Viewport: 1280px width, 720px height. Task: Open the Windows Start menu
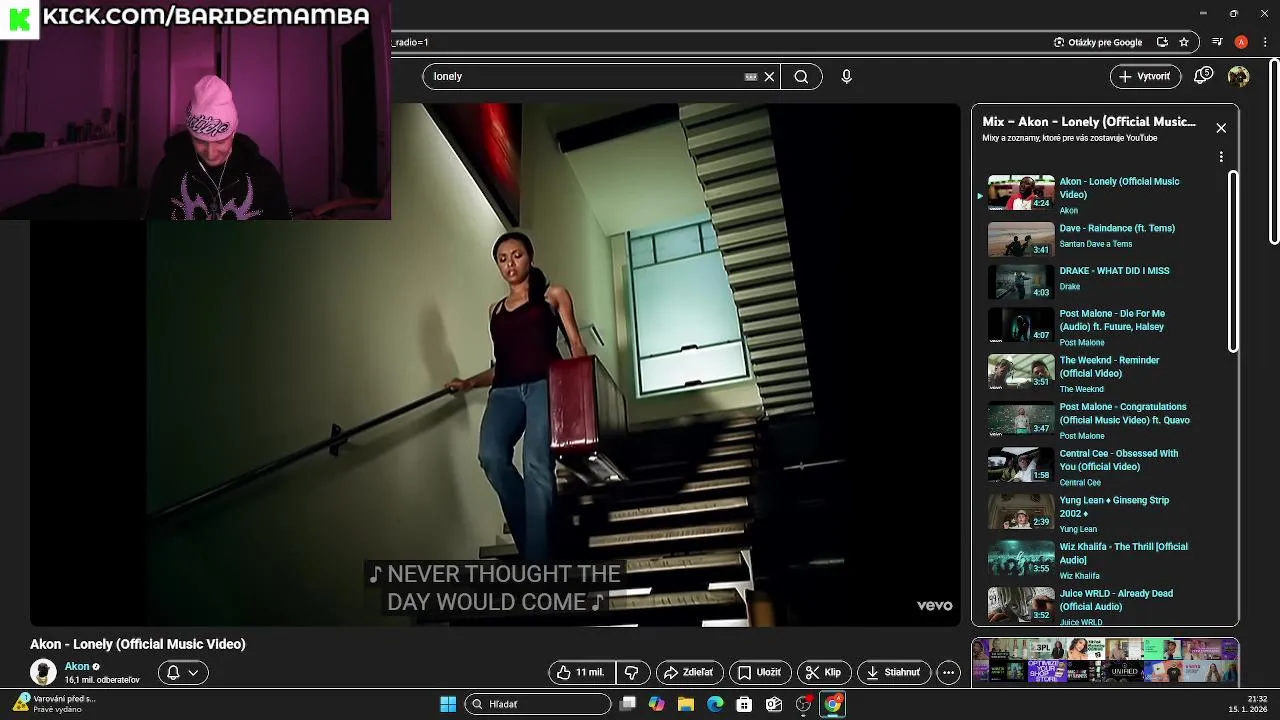point(448,704)
